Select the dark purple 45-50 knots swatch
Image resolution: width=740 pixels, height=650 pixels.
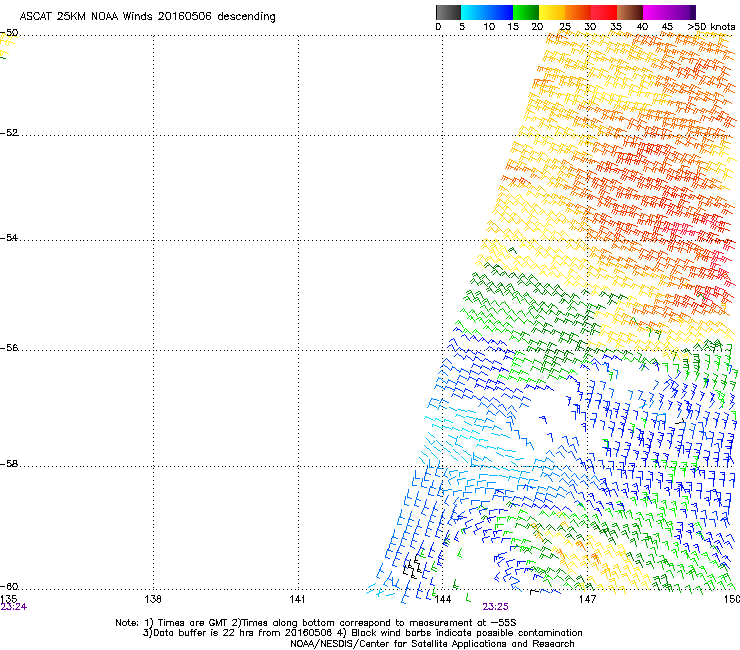pyautogui.click(x=682, y=12)
